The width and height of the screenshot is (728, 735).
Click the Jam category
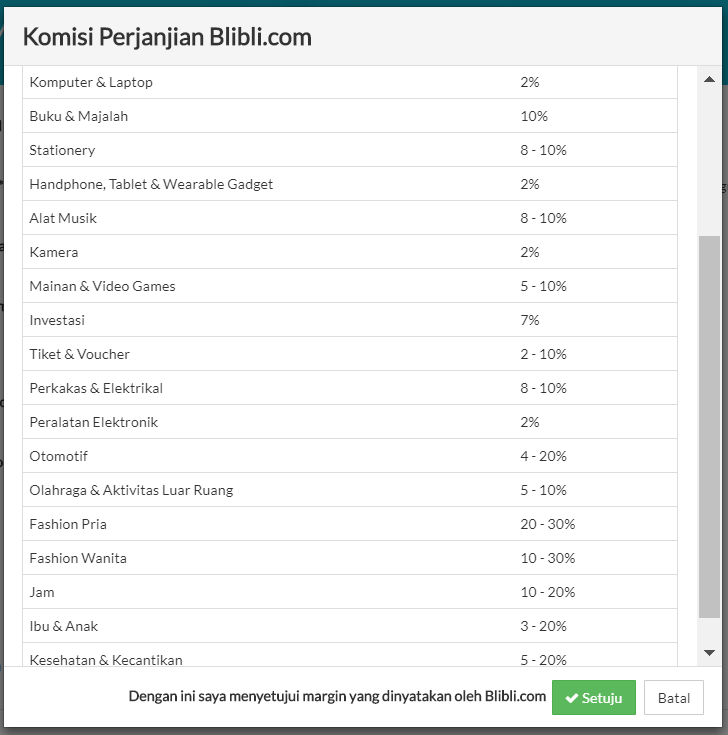point(42,592)
